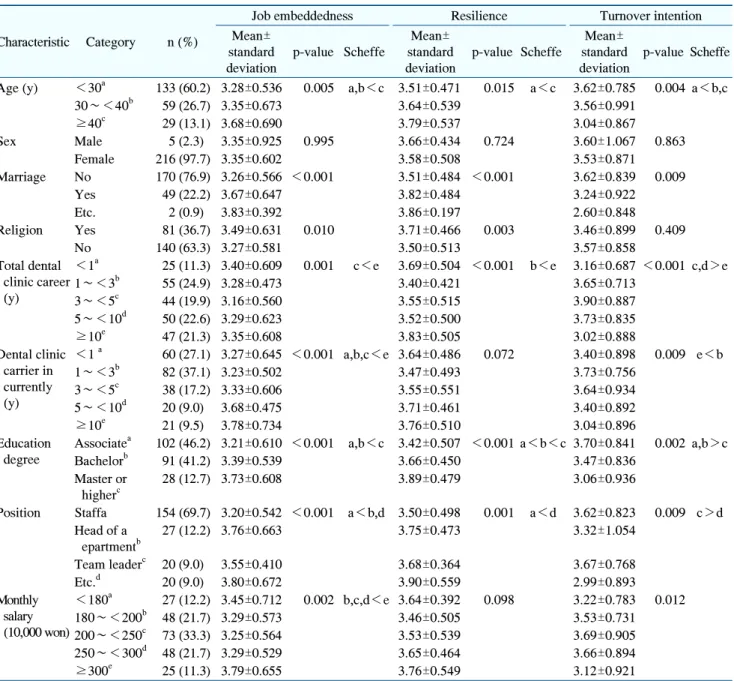Select the 'Turnover intention' column group header

tap(651, 16)
